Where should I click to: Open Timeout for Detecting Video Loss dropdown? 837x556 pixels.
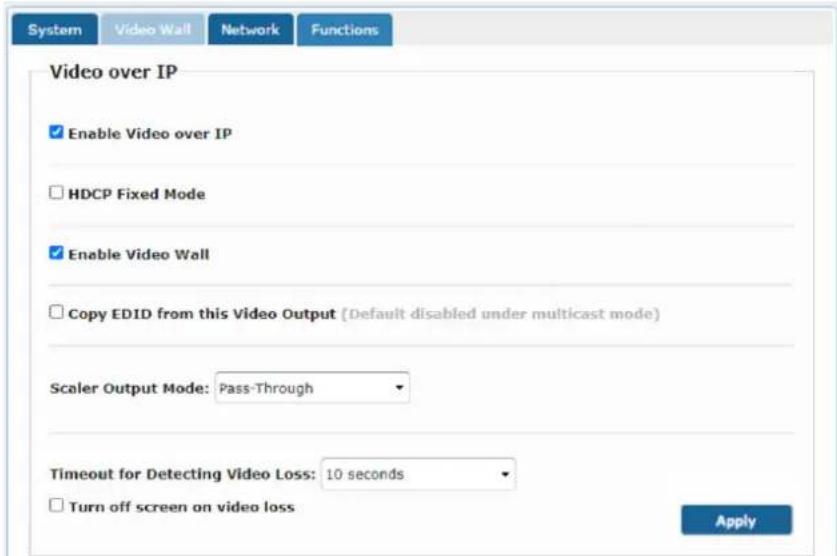(418, 474)
